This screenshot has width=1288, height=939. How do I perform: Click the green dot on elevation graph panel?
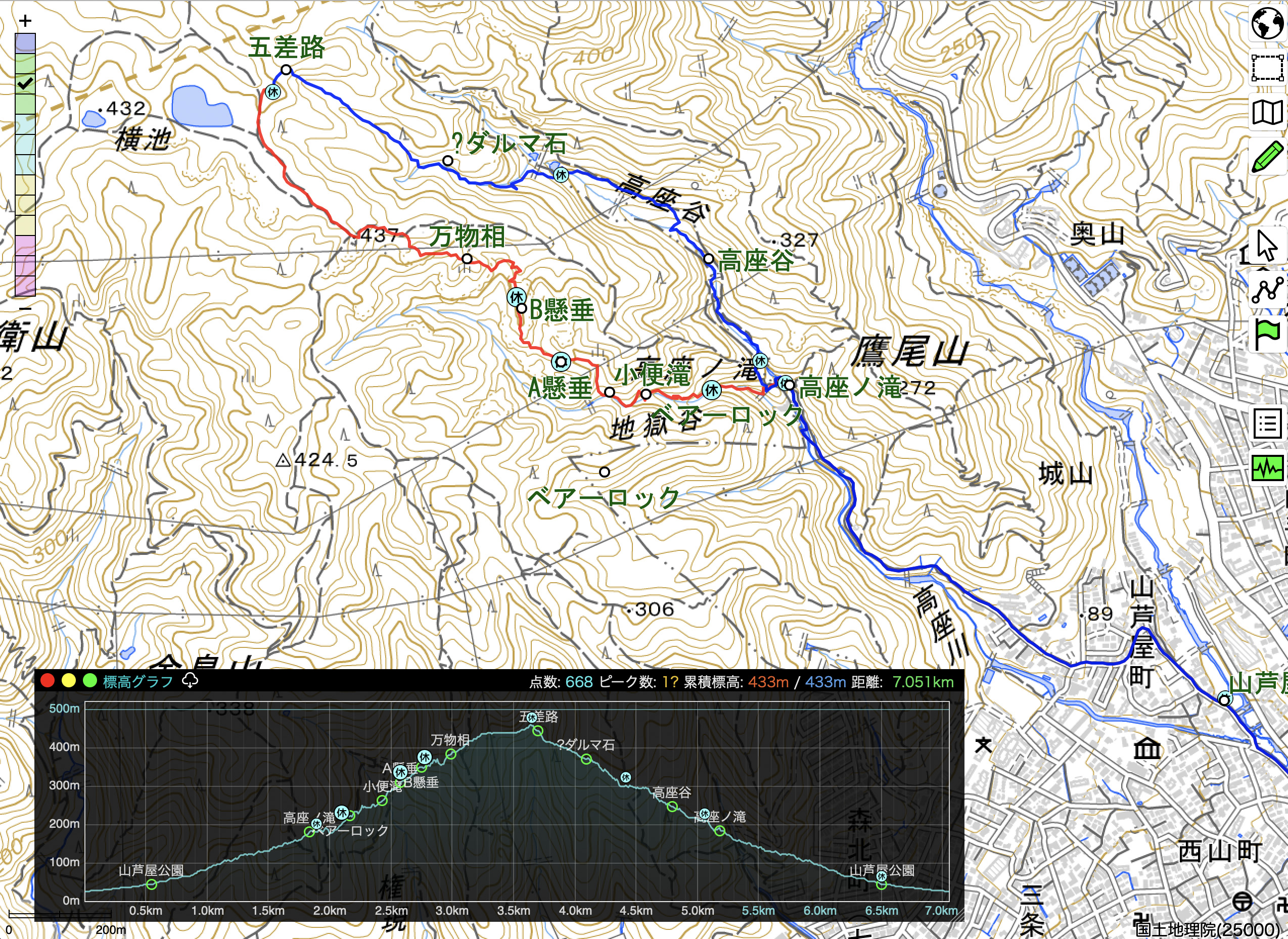(x=90, y=680)
